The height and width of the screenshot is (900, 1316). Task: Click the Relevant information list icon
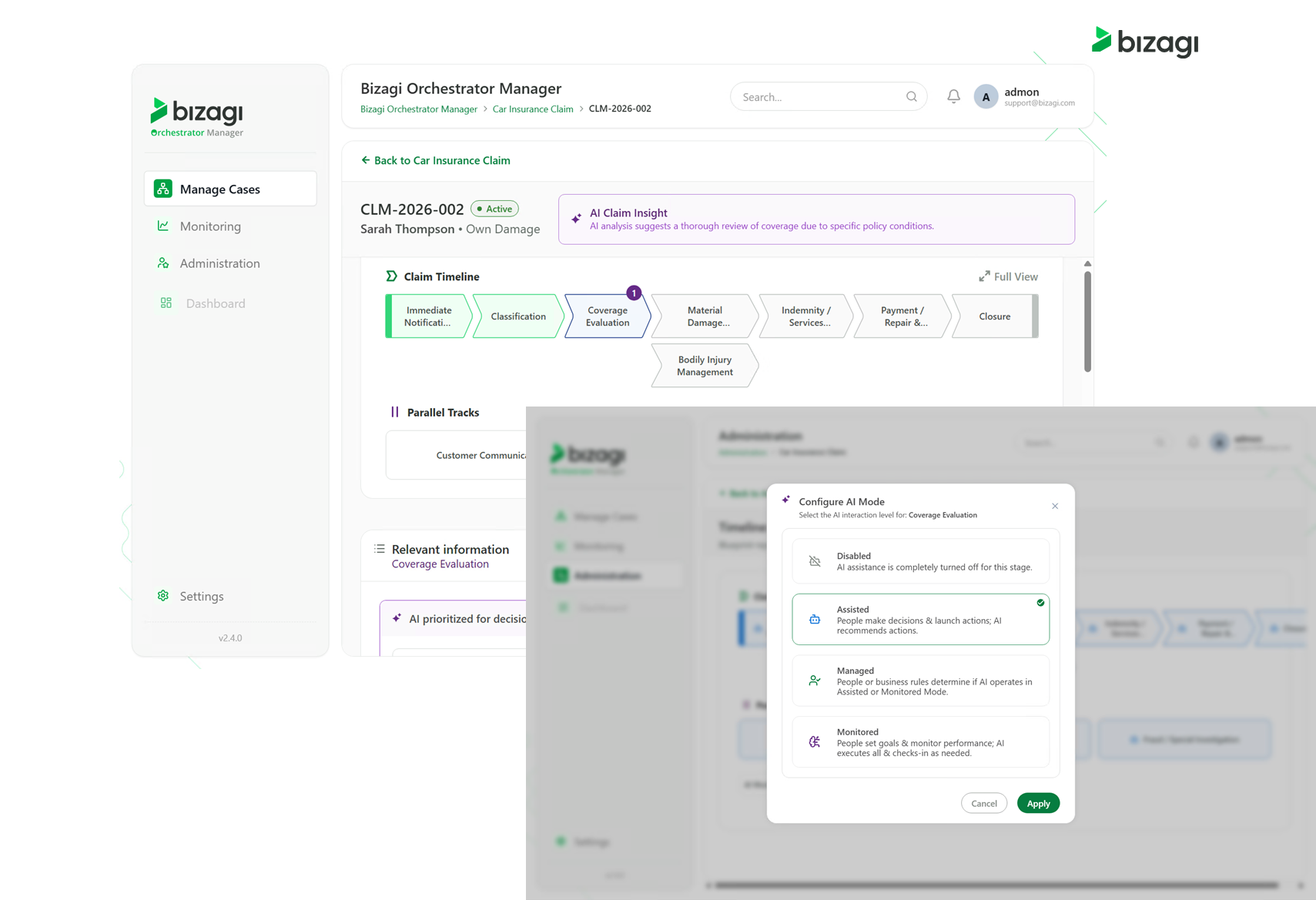pos(380,549)
